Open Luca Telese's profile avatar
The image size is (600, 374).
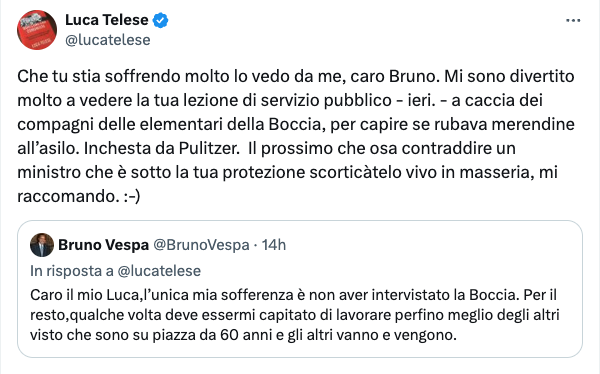click(x=37, y=30)
